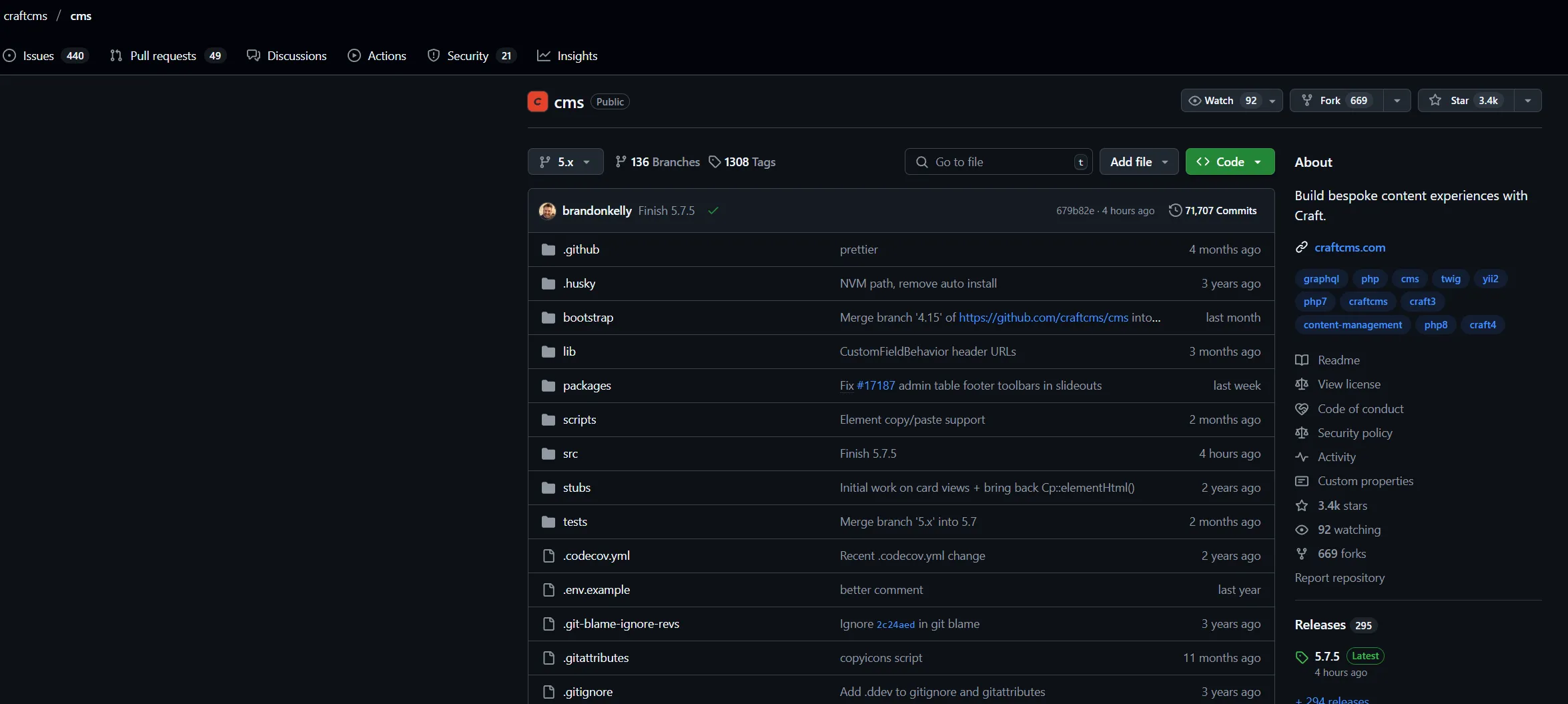Open the src folder
1568x704 pixels.
tap(570, 454)
